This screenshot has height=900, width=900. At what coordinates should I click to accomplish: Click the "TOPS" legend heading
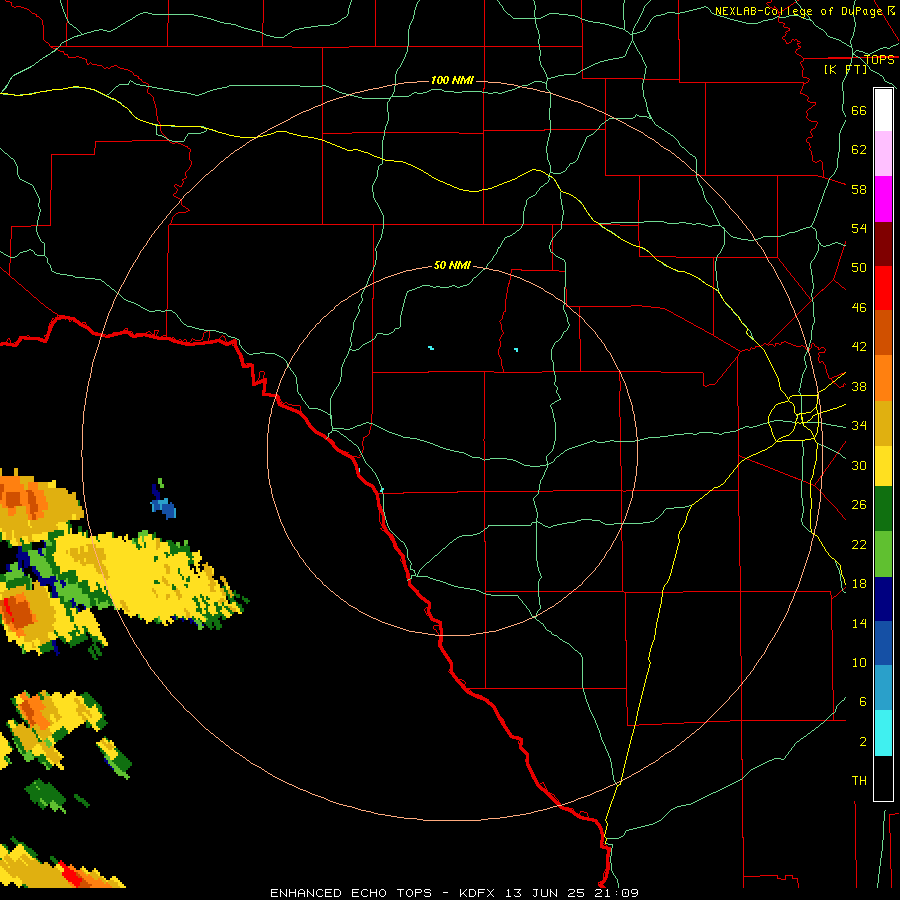[879, 60]
